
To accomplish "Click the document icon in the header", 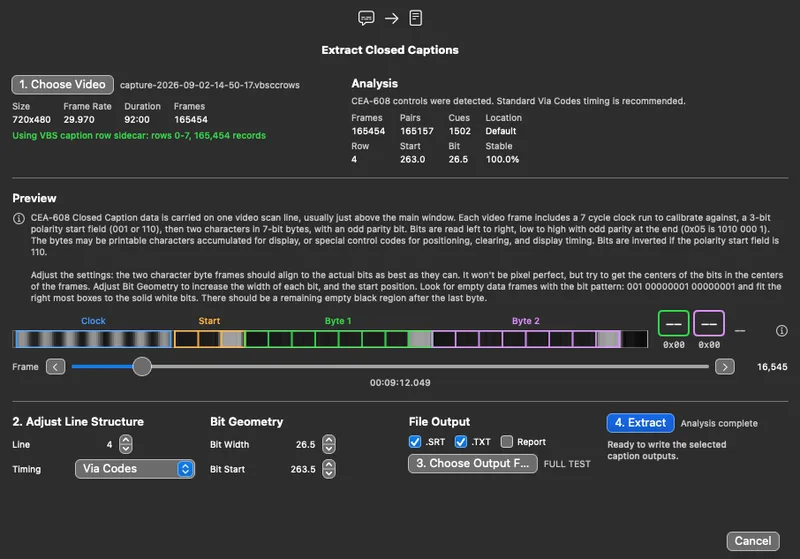I will [416, 18].
